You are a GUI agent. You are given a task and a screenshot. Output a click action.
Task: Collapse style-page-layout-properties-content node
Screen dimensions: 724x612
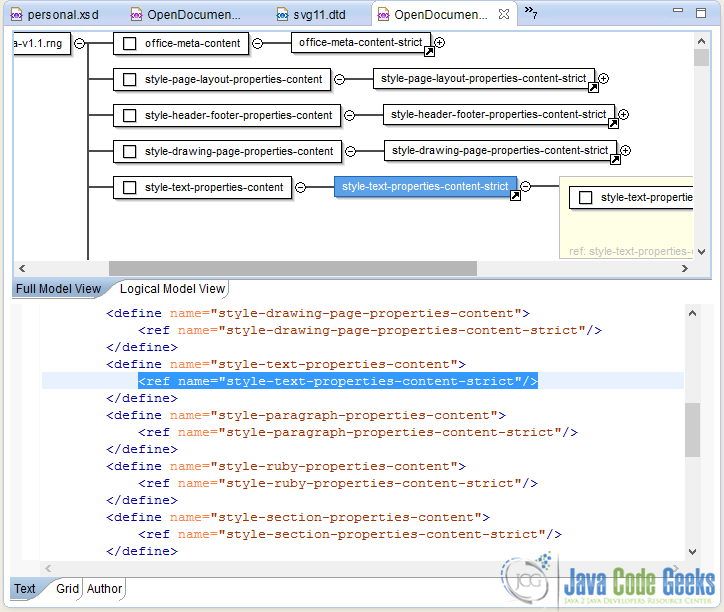click(x=339, y=79)
